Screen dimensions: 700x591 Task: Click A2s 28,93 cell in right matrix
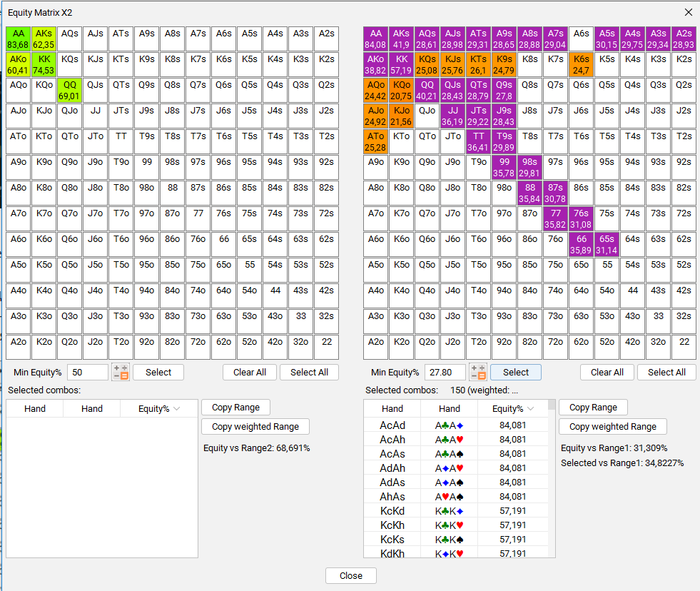click(684, 39)
